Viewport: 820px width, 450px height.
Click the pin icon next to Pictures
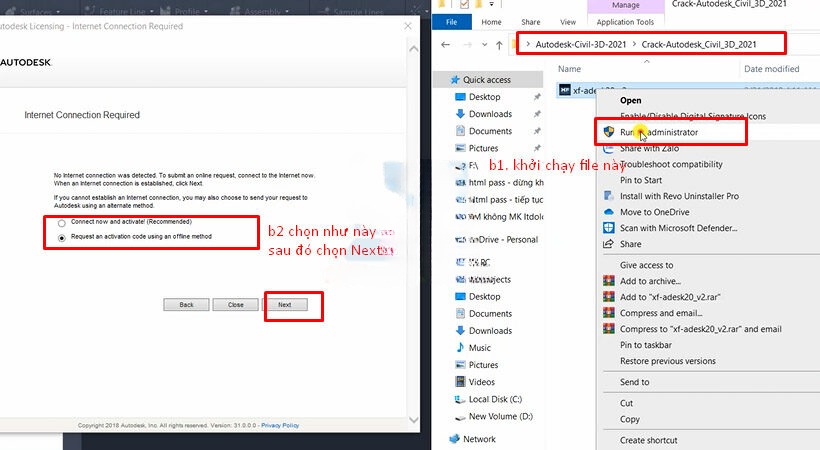click(537, 148)
